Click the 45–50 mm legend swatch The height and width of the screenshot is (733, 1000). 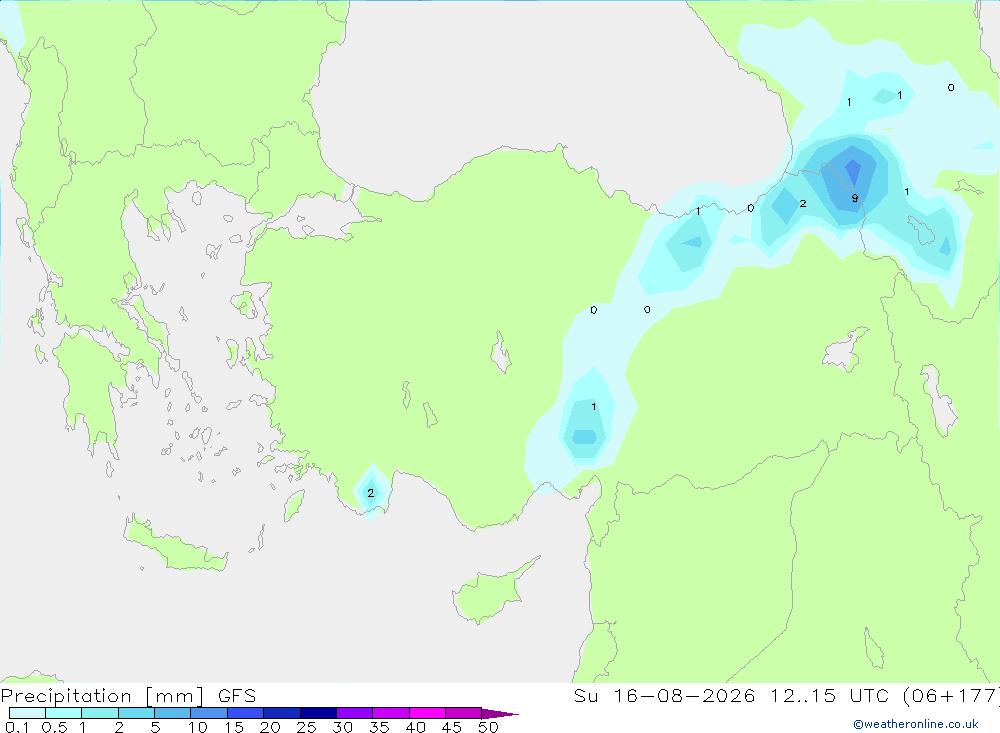(464, 713)
